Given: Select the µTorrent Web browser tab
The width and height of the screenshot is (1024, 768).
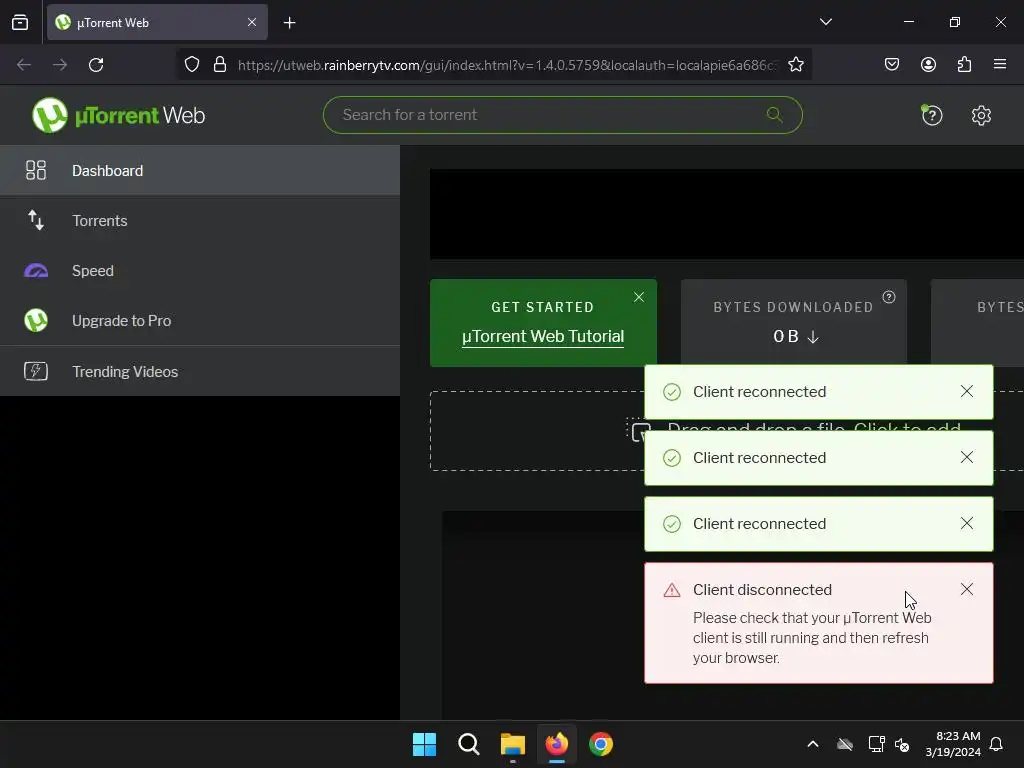Looking at the screenshot, I should (157, 22).
